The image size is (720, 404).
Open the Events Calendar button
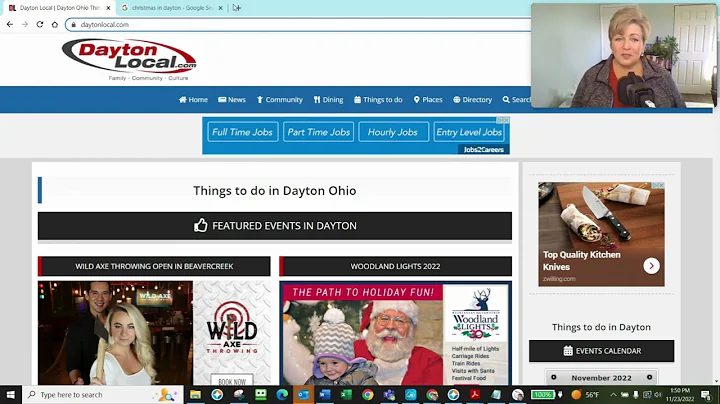tap(602, 351)
